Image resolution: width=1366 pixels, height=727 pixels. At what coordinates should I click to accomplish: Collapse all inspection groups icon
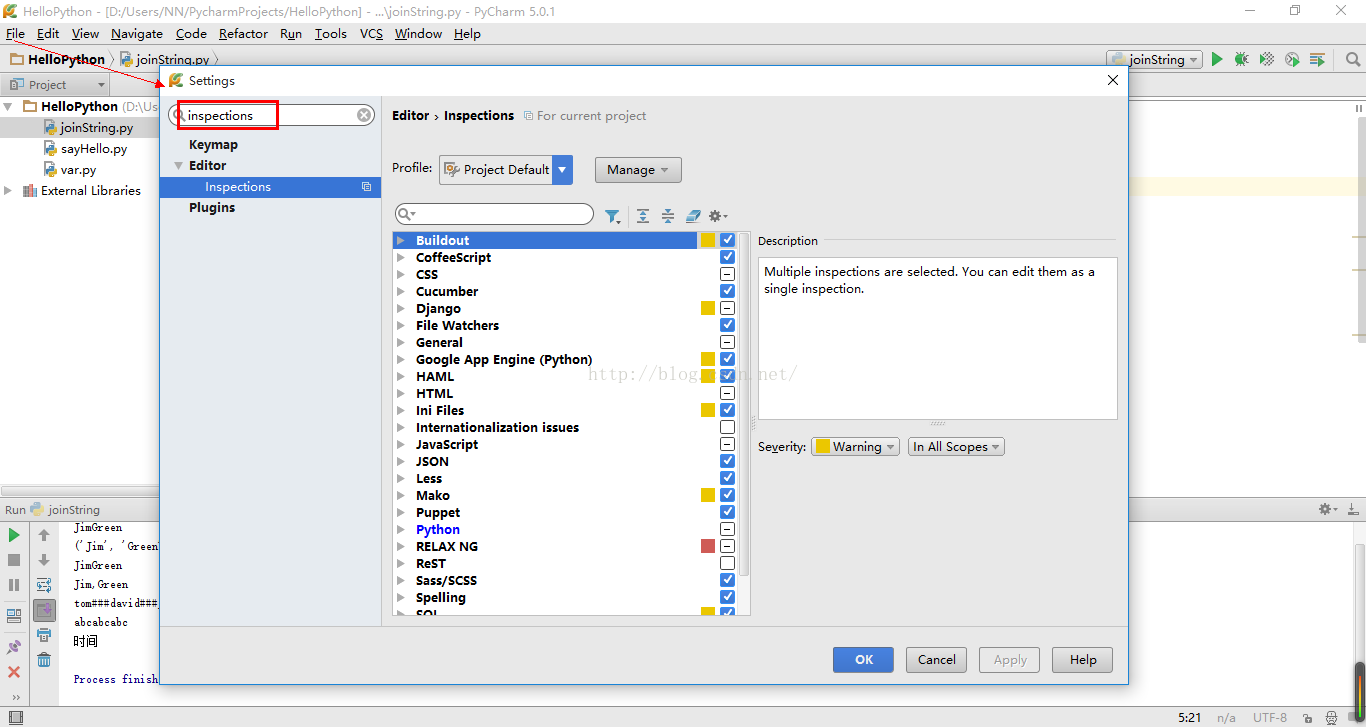(667, 215)
